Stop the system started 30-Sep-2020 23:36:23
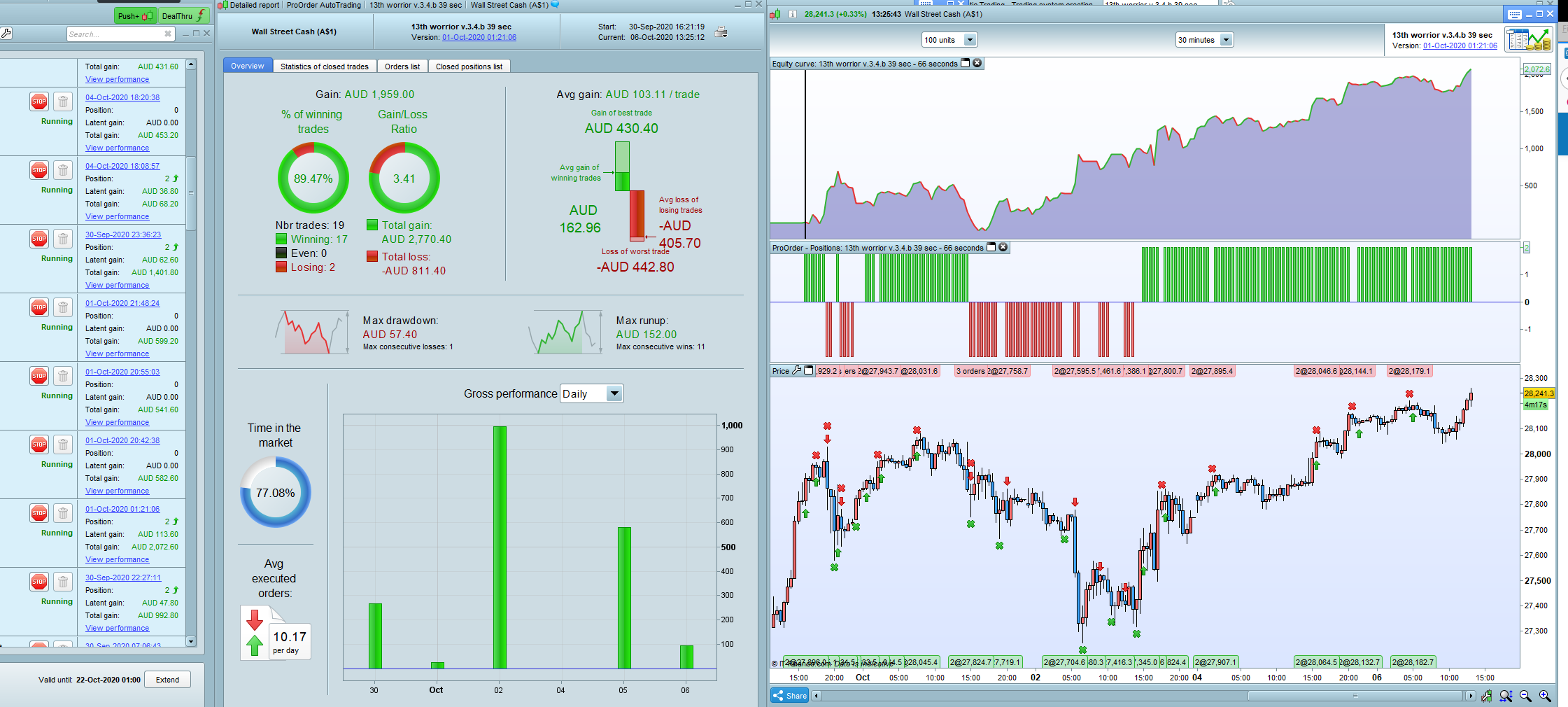 click(39, 239)
